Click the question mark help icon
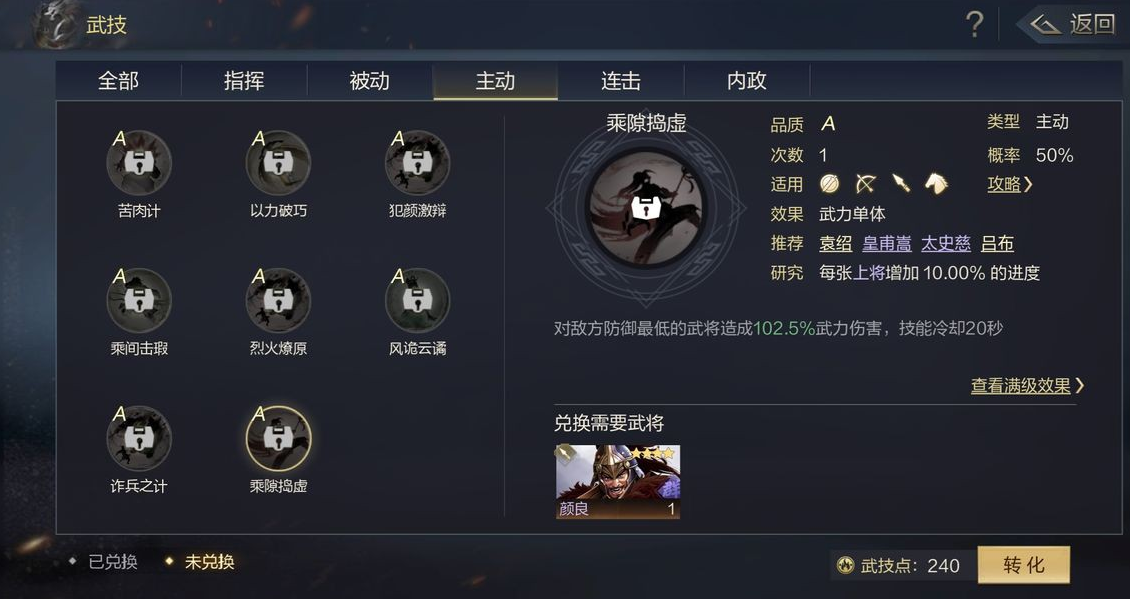The image size is (1130, 599). click(974, 25)
